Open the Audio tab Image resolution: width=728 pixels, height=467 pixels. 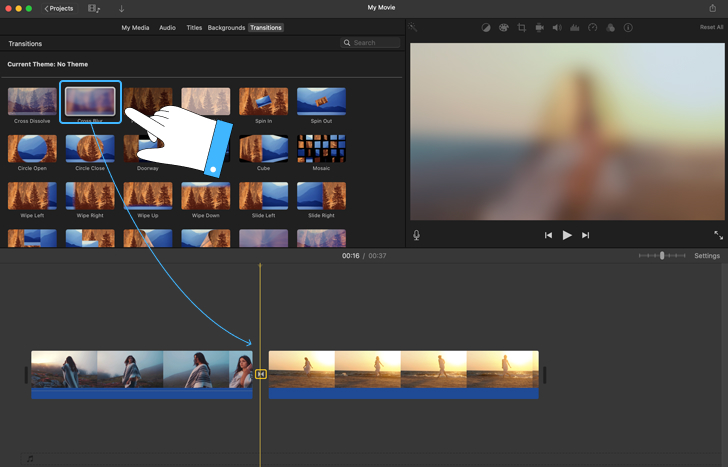(167, 28)
